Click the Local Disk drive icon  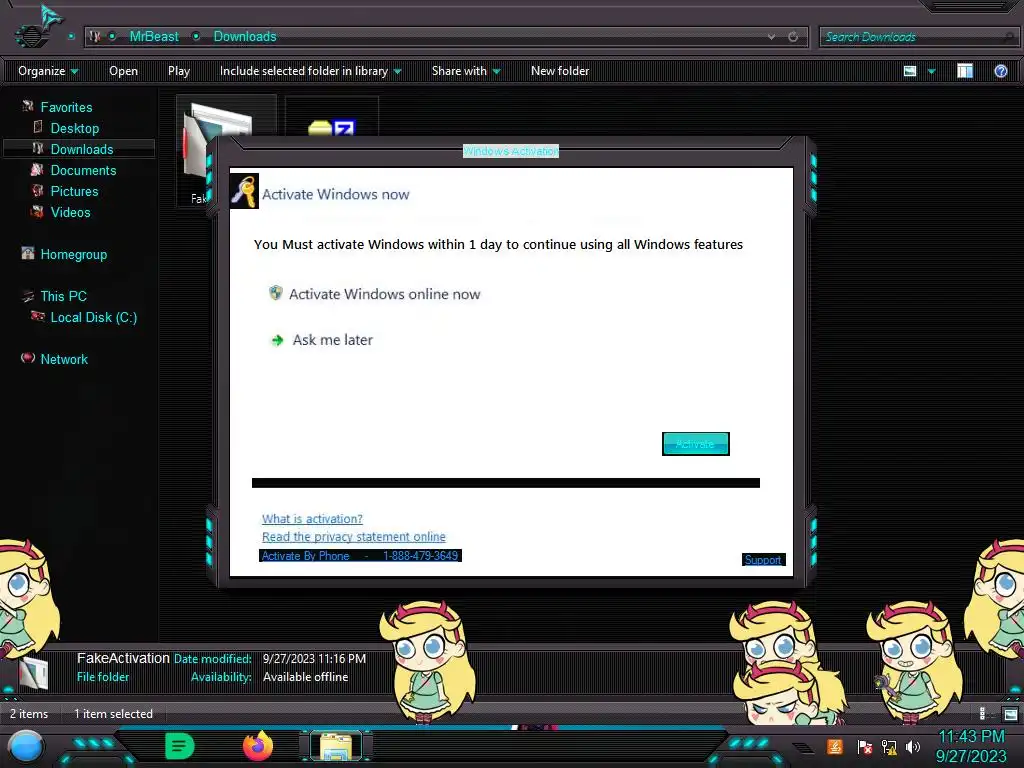pyautogui.click(x=38, y=316)
